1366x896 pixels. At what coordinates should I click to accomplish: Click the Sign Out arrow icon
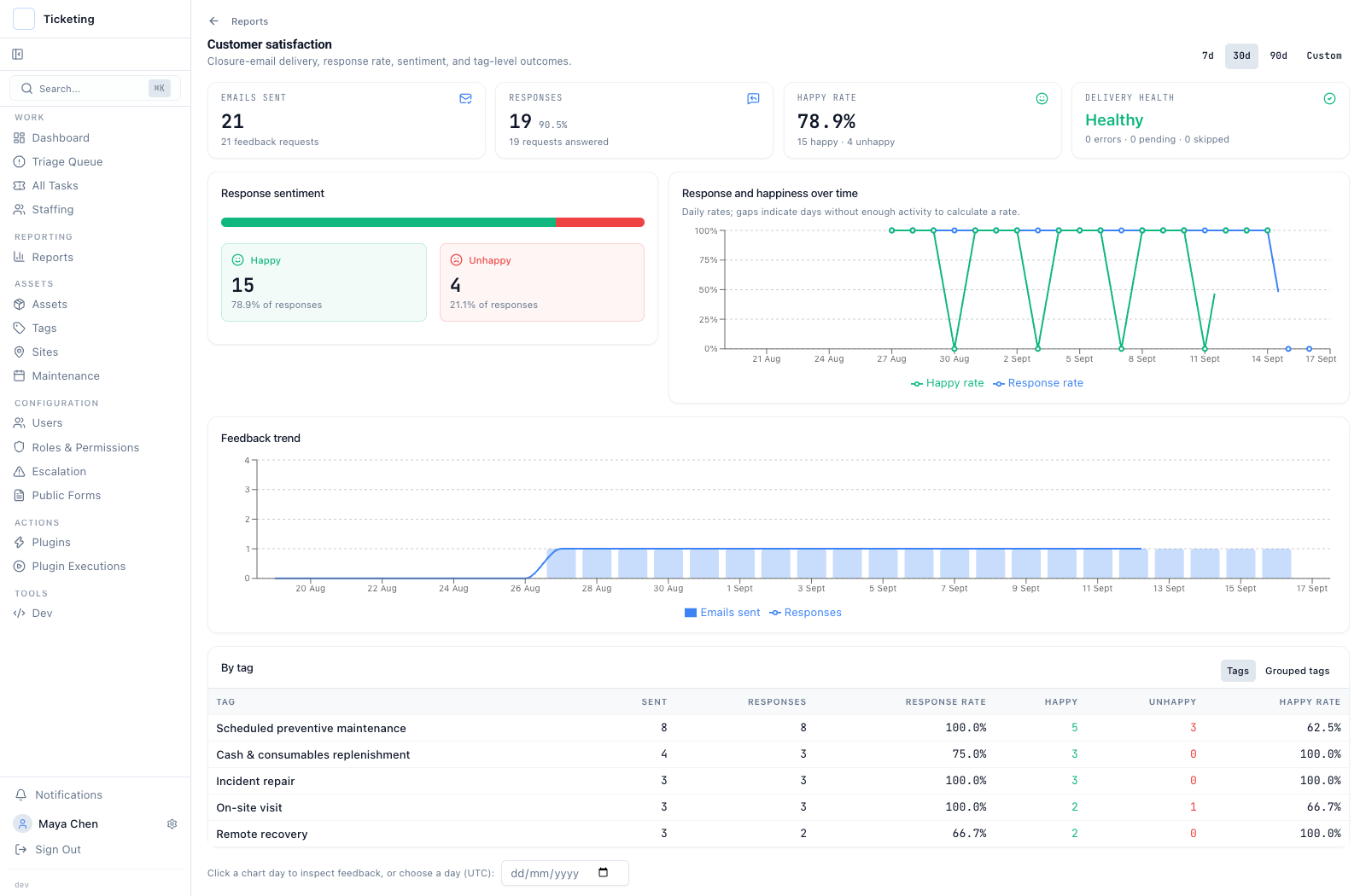click(21, 850)
